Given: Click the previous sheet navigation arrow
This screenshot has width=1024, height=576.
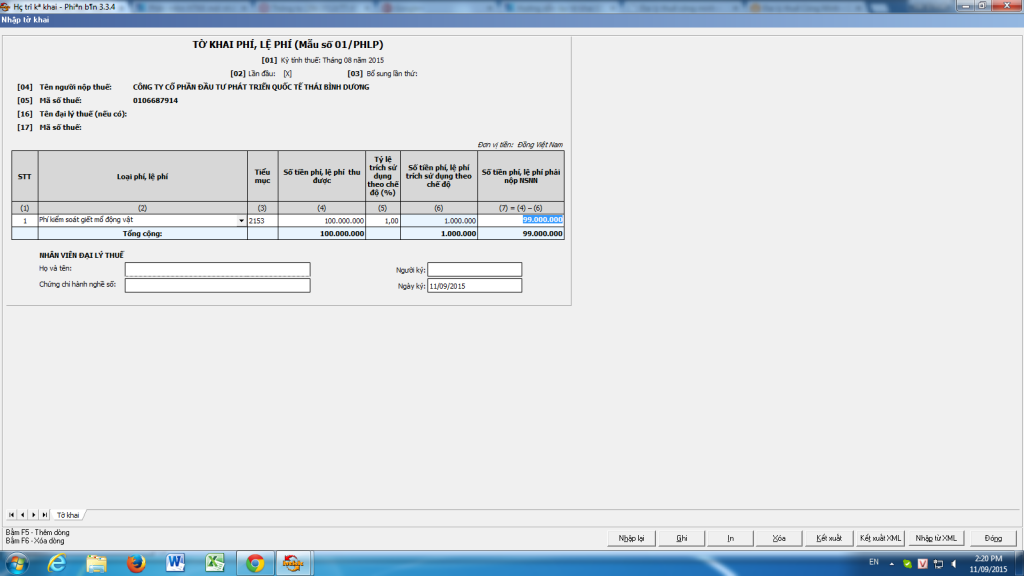Looking at the screenshot, I should pyautogui.click(x=22, y=514).
